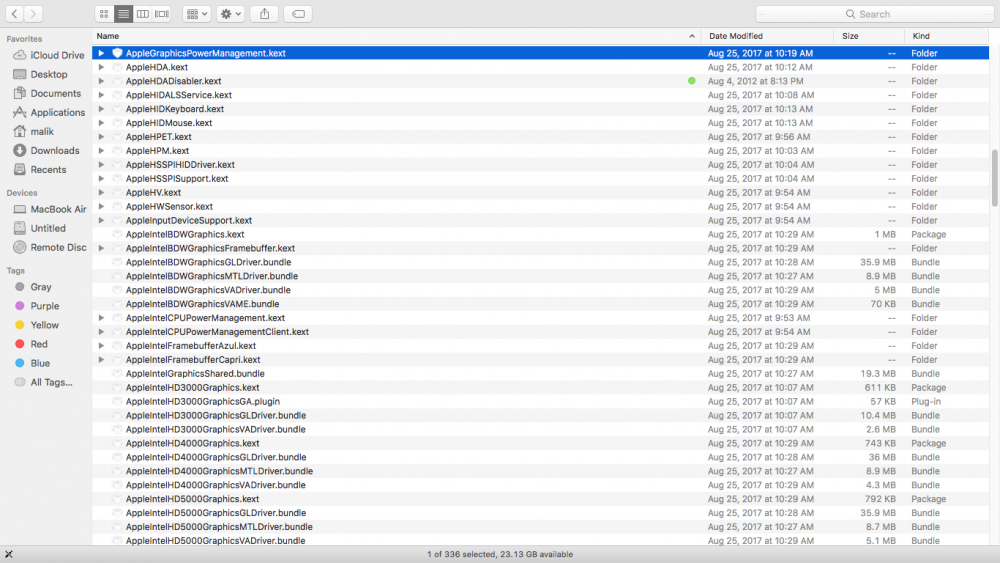
Task: Open the gear action menu
Action: click(x=230, y=13)
